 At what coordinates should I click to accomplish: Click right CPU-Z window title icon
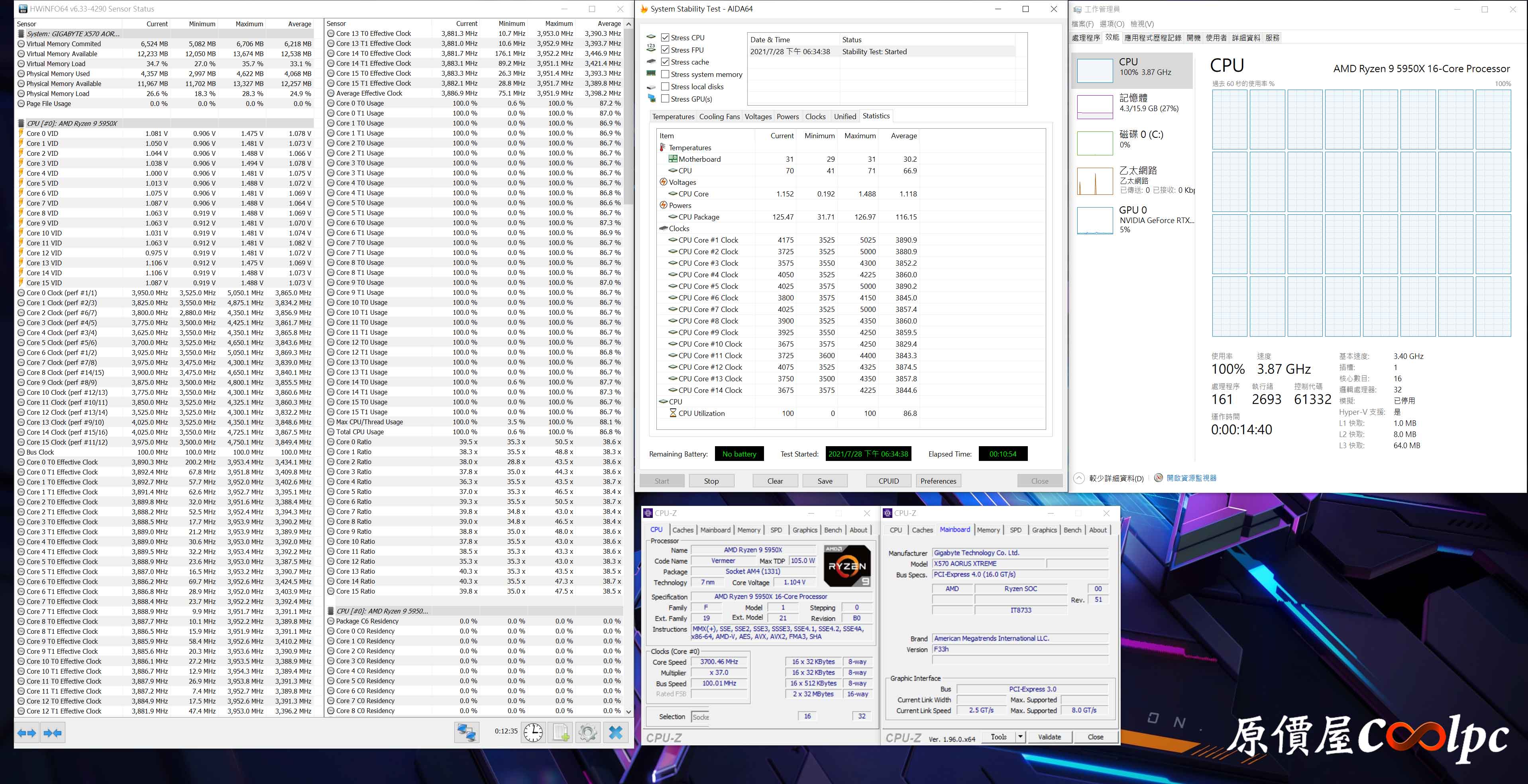click(x=888, y=513)
